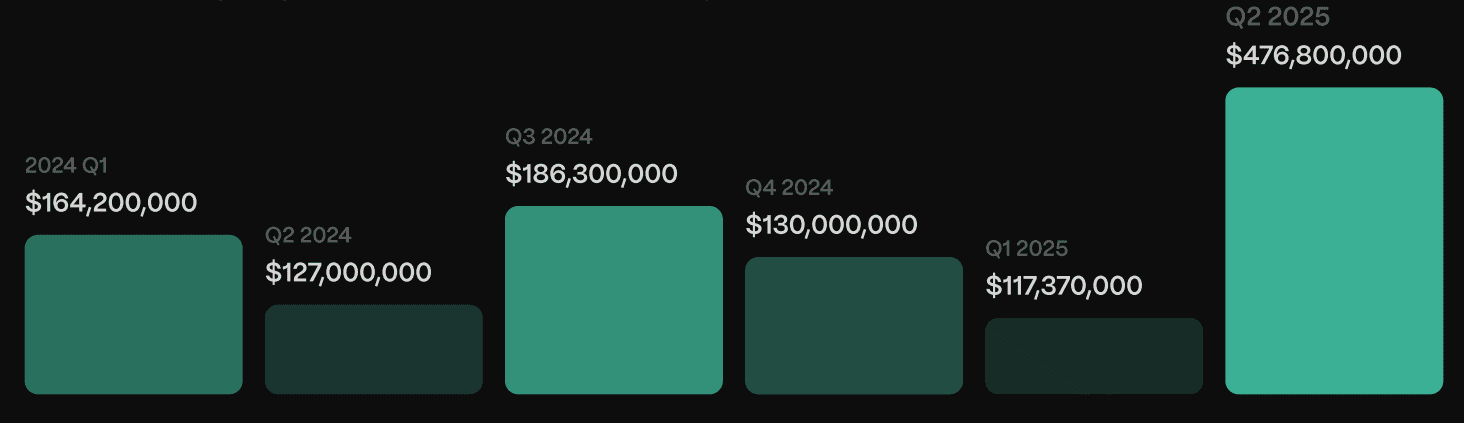
Task: Select the Q4 2024 chart bar
Action: pos(853,325)
